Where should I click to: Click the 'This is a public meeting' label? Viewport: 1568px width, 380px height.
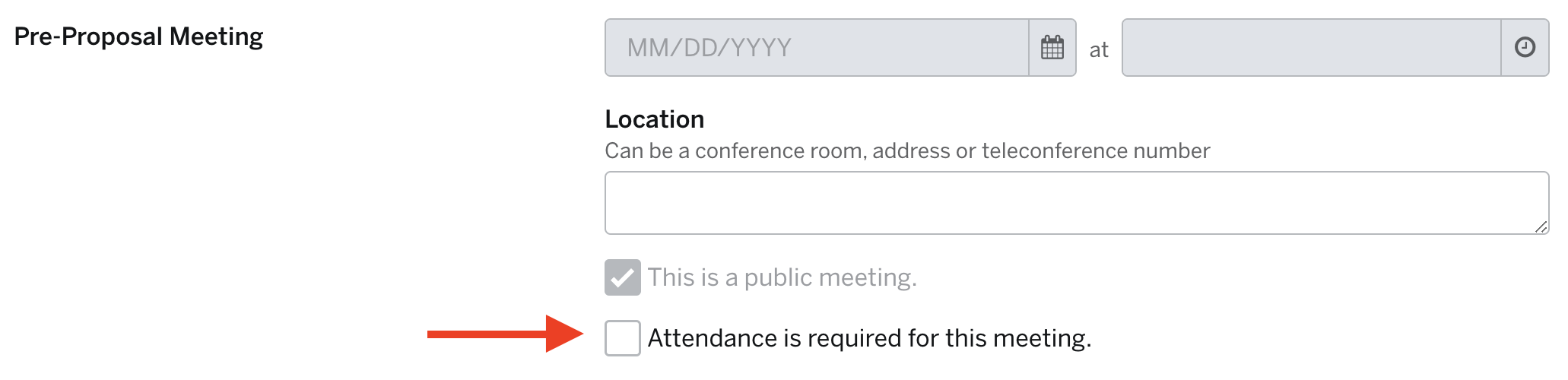coord(782,277)
